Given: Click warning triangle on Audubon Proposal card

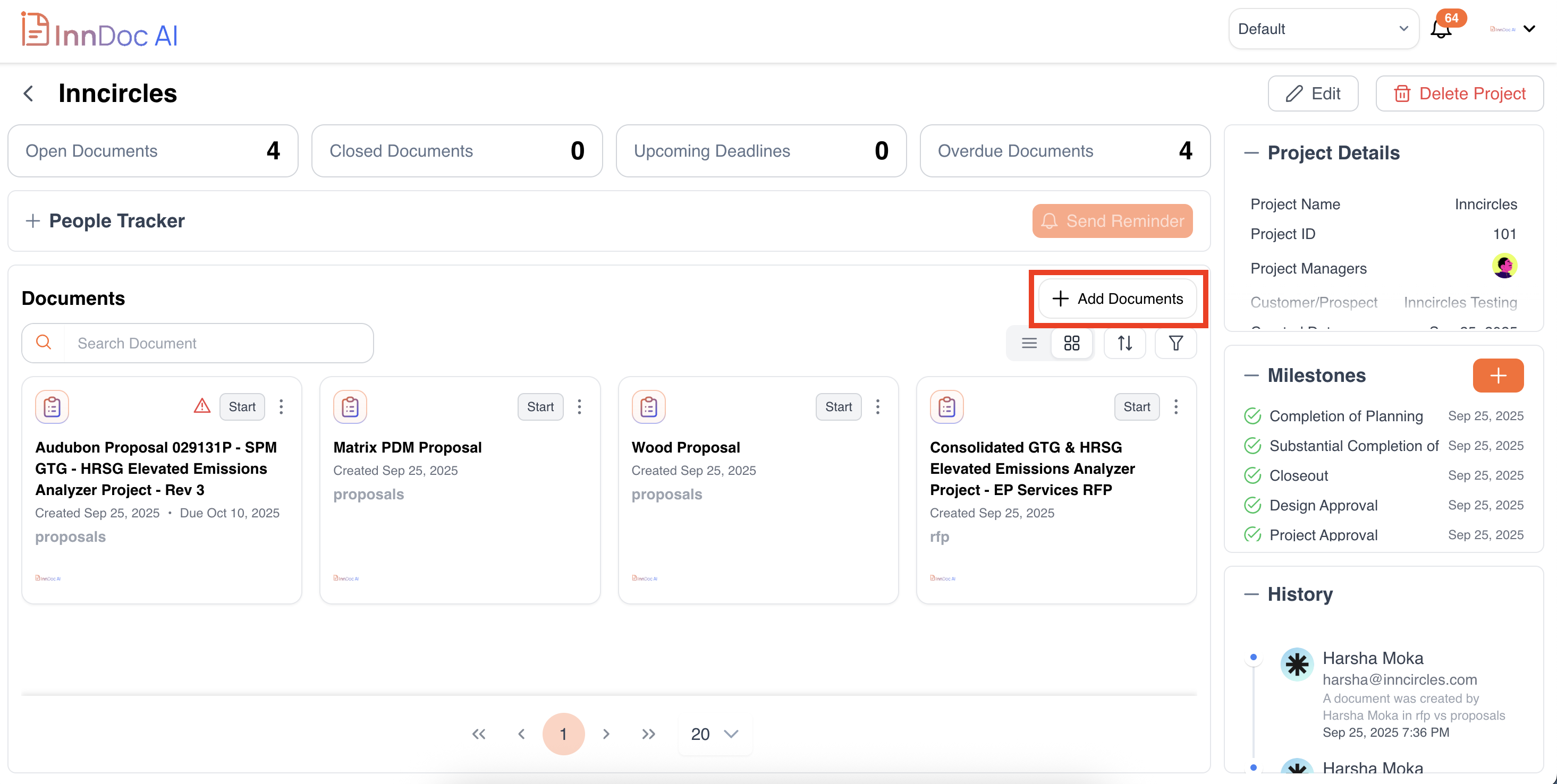Looking at the screenshot, I should pyautogui.click(x=202, y=406).
